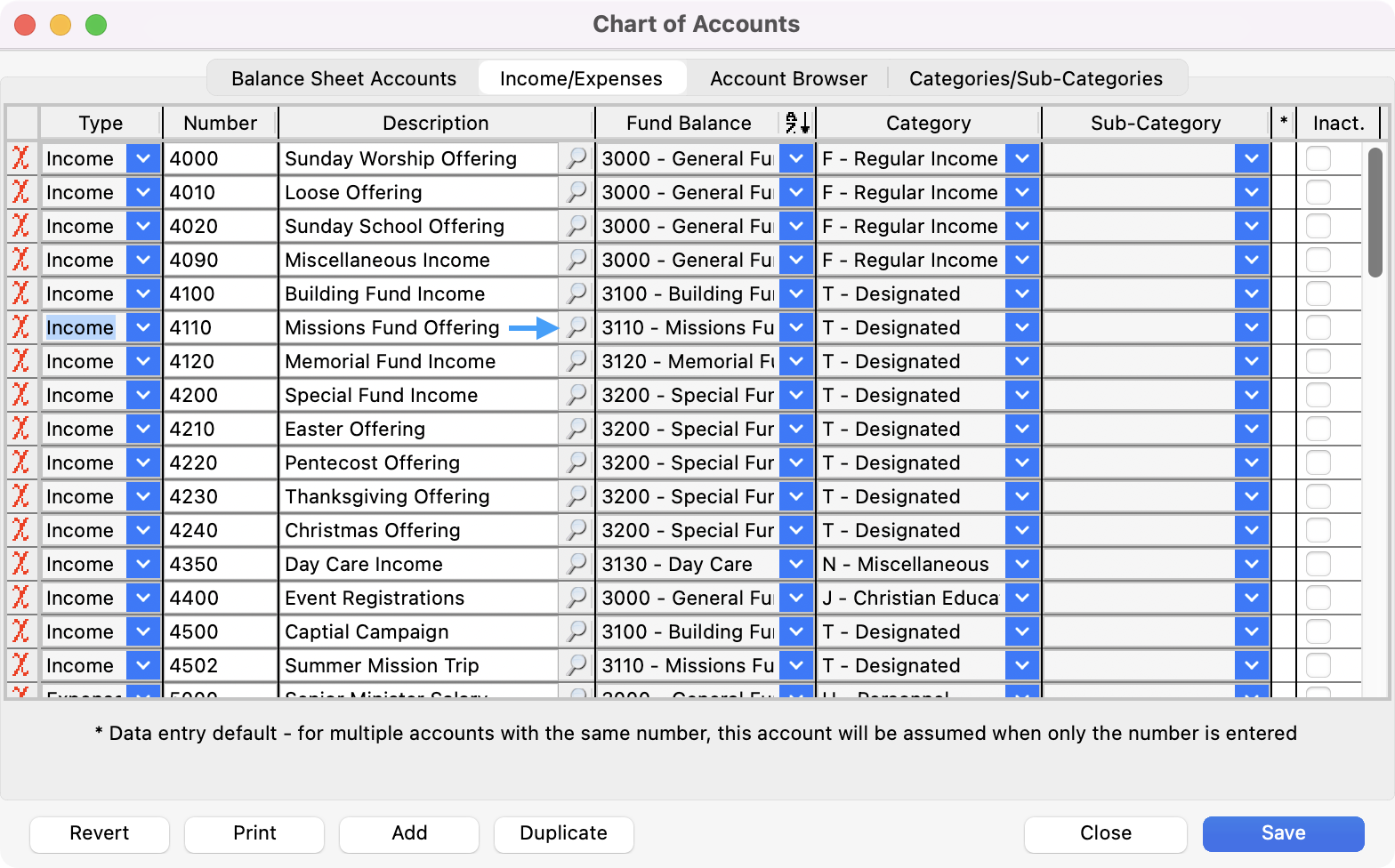The width and height of the screenshot is (1395, 868).
Task: Mark Loose Offering account as inactive
Action: pos(1318,192)
